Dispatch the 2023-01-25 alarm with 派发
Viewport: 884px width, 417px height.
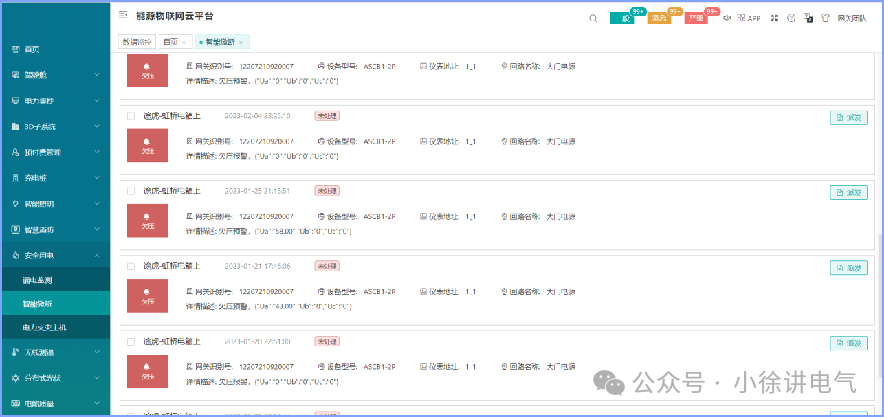(848, 193)
